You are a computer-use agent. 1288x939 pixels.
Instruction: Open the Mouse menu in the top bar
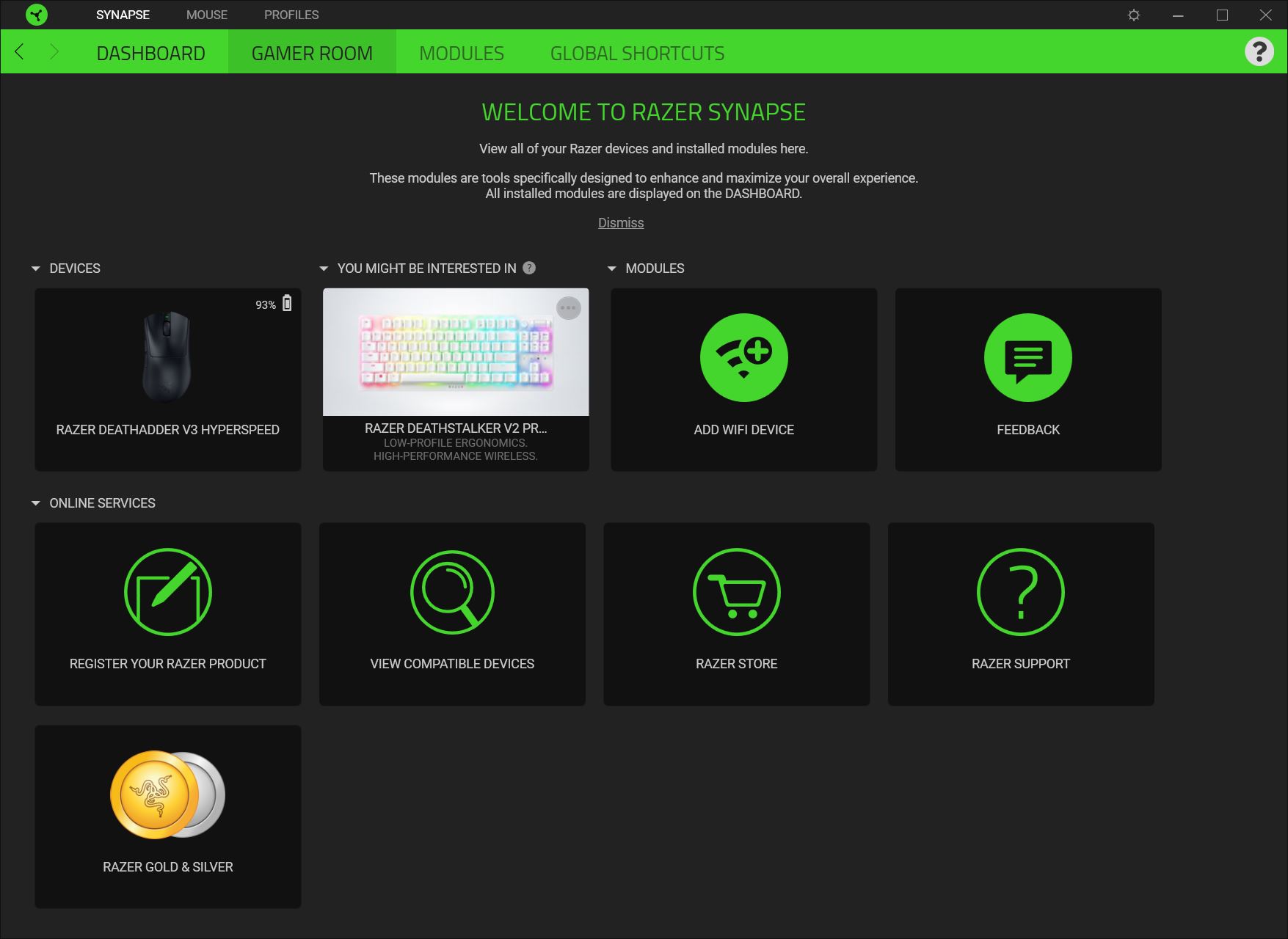[207, 15]
